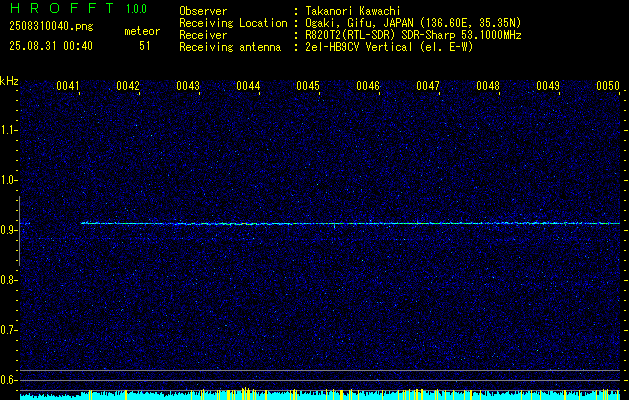The image size is (629, 400).
Task: Select the file name 2508310040.png
Action: [51, 26]
